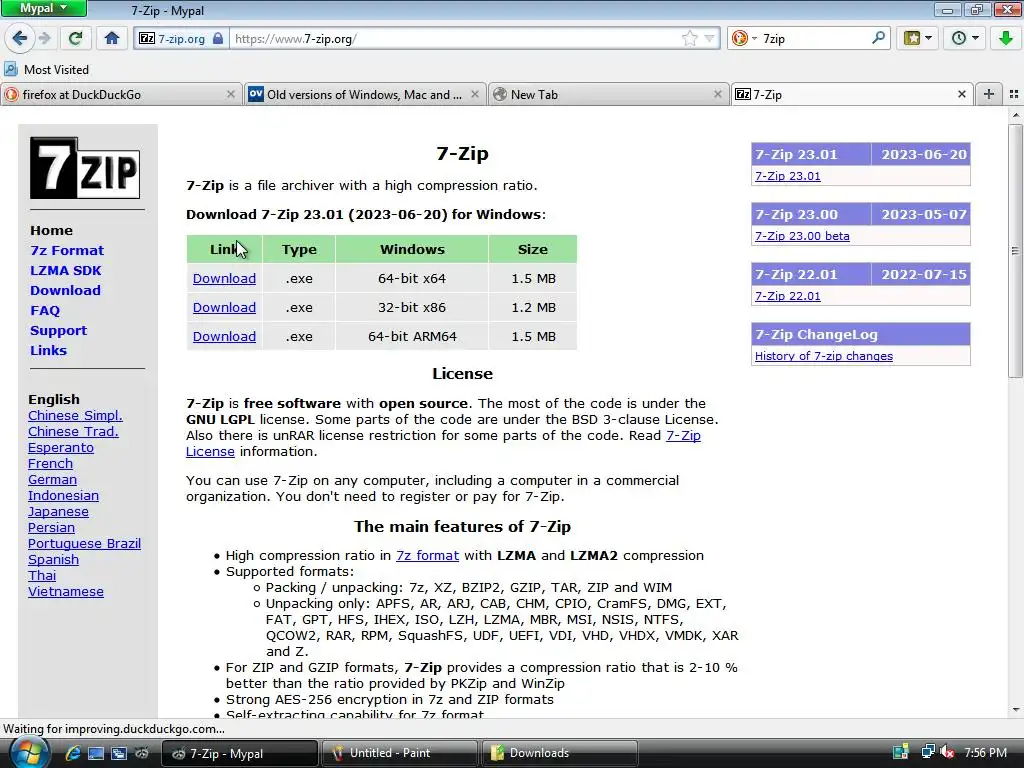Viewport: 1024px width, 768px height.
Task: Click the magnifier search button
Action: tap(878, 38)
